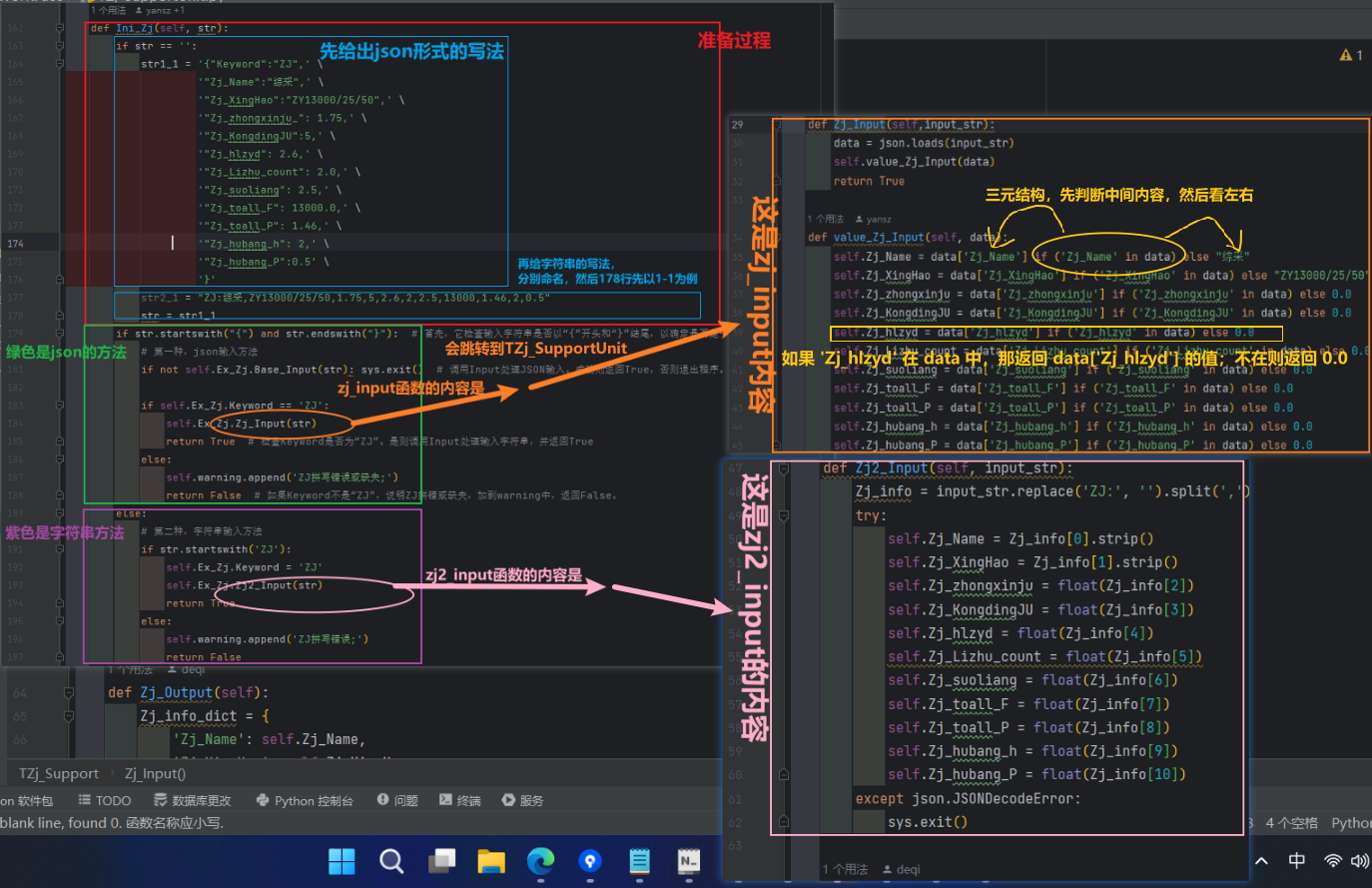Viewport: 1372px width, 888px height.
Task: Open the blue map pin app on taskbar
Action: [590, 861]
